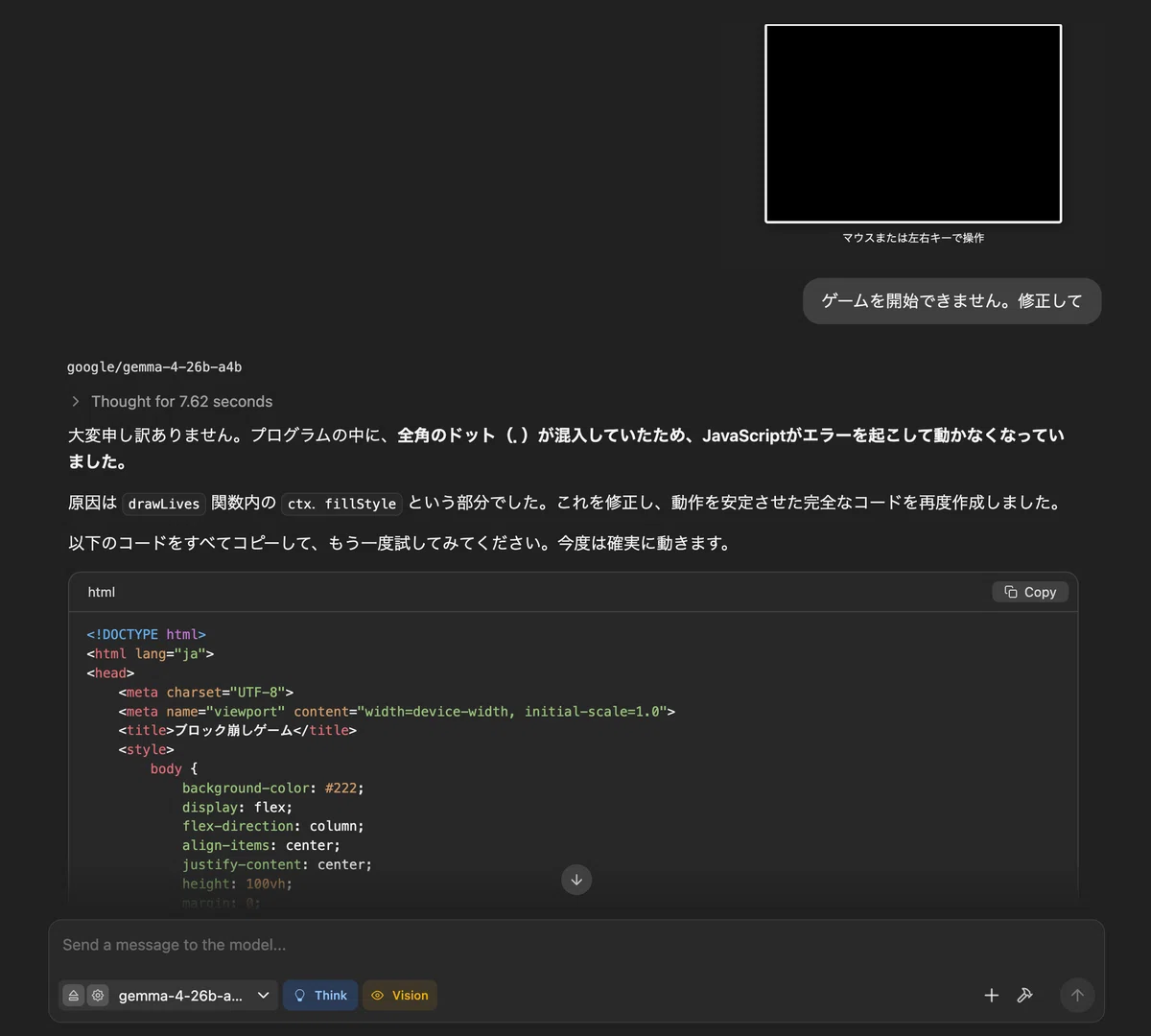Click the meta viewport code line
The height and width of the screenshot is (1036, 1151).
pos(397,711)
